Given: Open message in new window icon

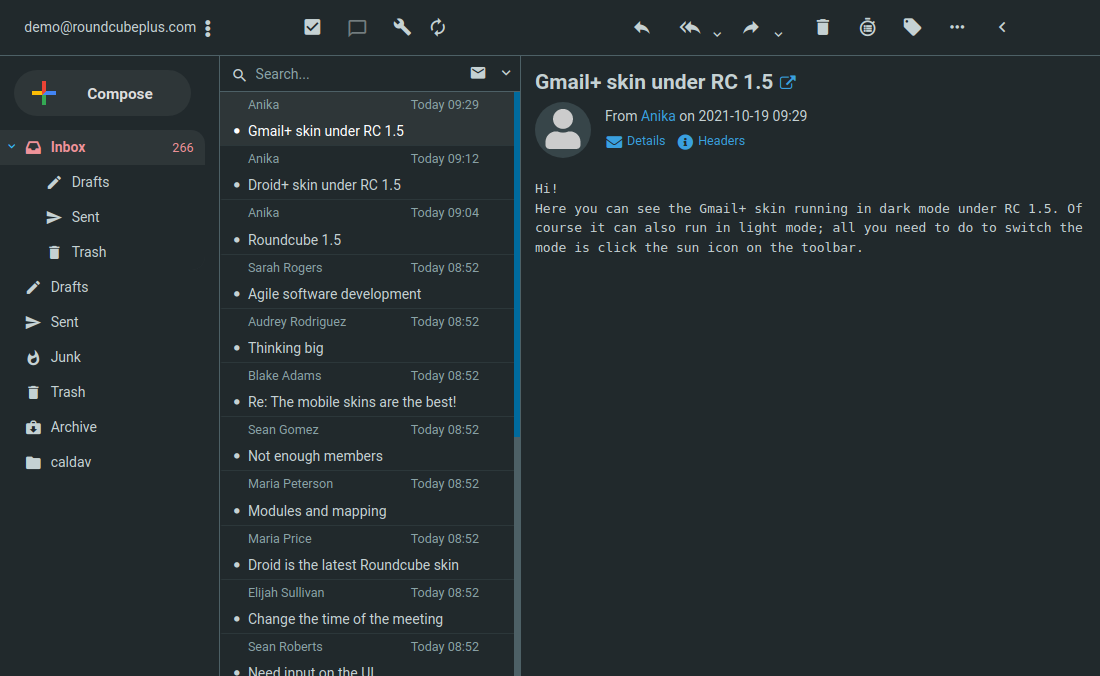Looking at the screenshot, I should 788,82.
